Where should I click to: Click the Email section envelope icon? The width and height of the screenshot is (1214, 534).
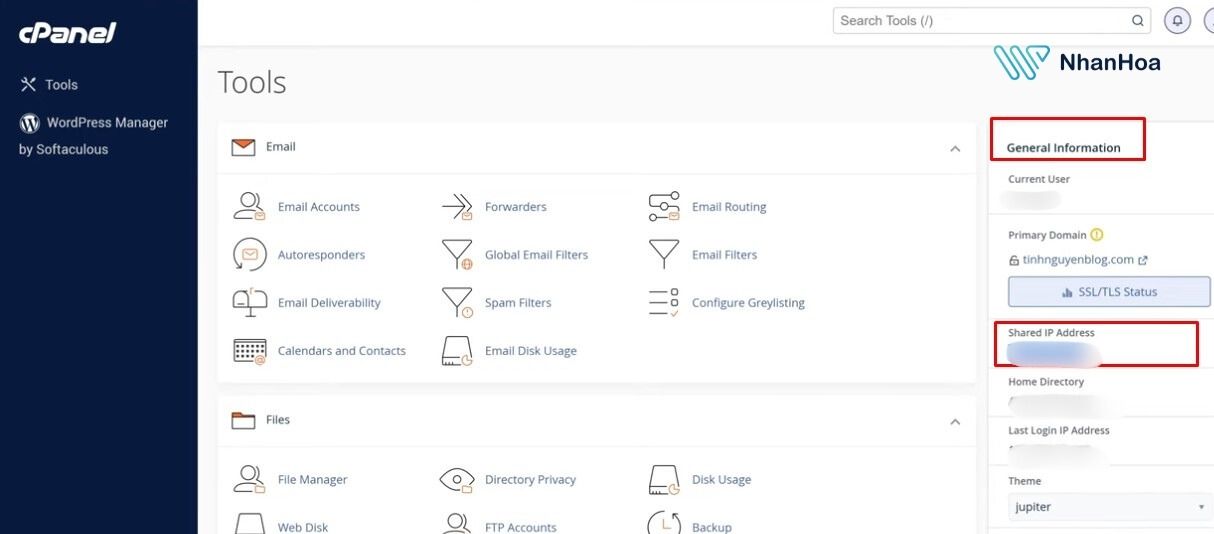coord(243,147)
